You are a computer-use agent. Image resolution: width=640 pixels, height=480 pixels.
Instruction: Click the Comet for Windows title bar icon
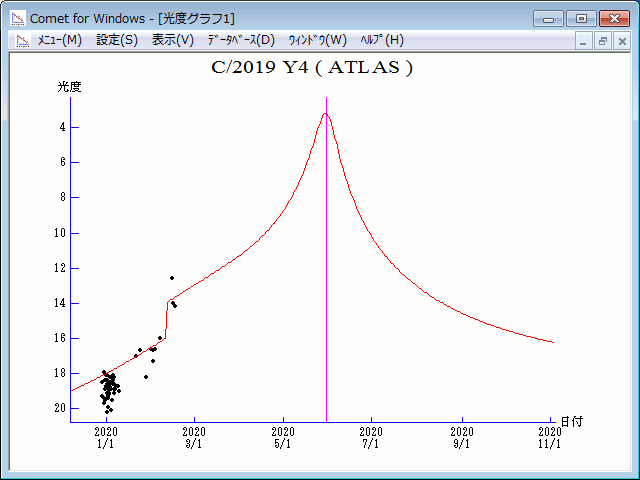click(x=18, y=18)
